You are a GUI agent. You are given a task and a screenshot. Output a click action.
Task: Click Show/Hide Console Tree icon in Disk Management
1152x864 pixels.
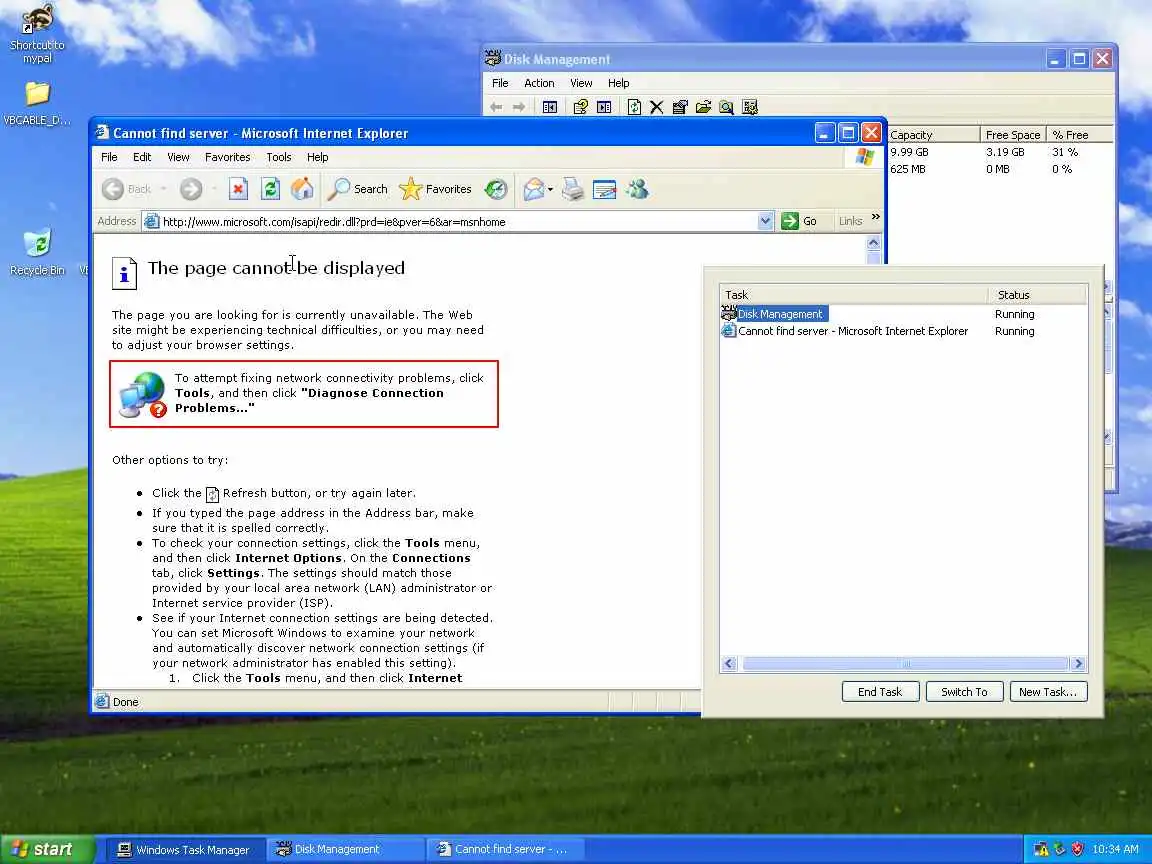click(550, 107)
